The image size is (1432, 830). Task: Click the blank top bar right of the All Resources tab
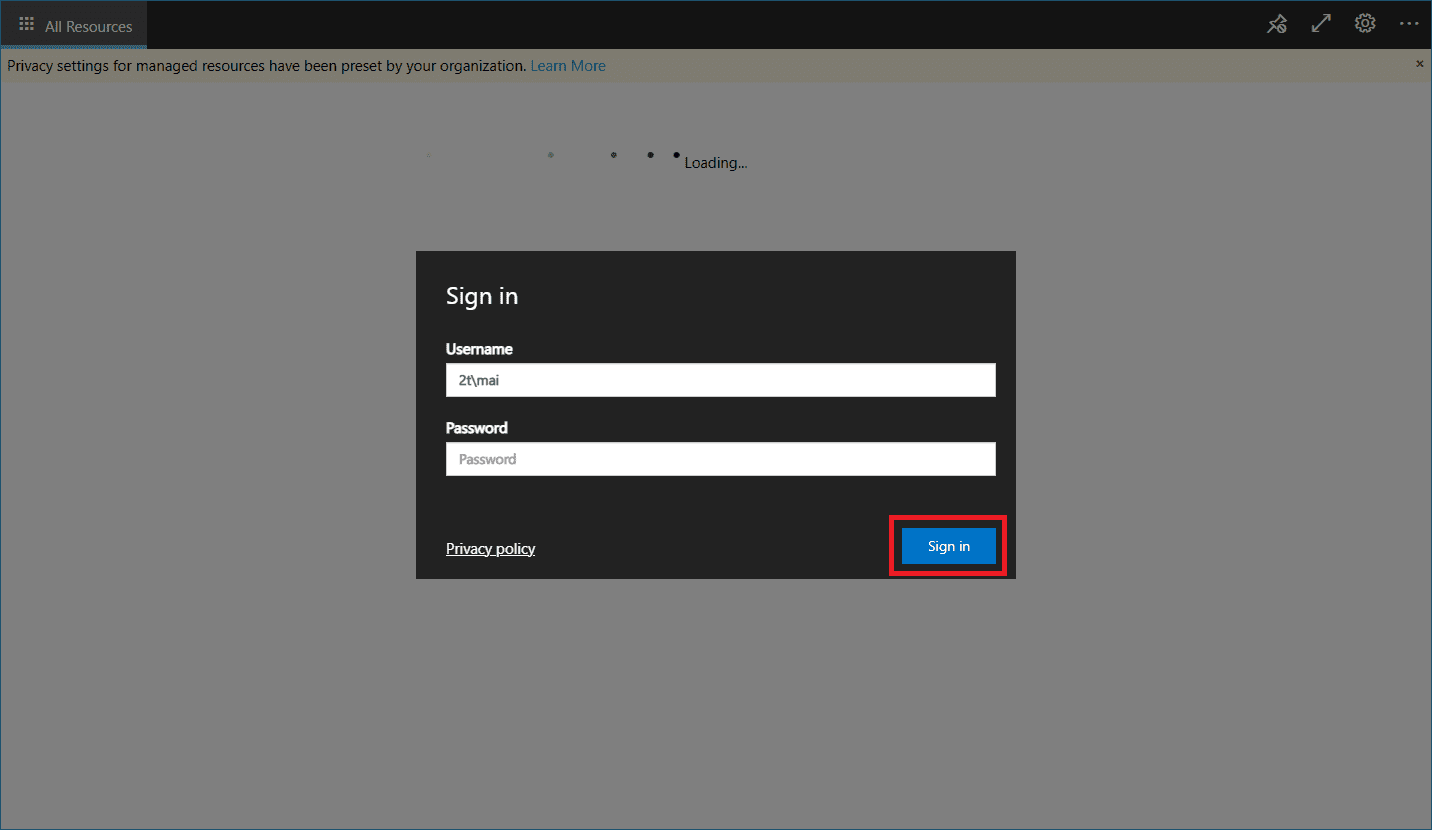coord(700,25)
